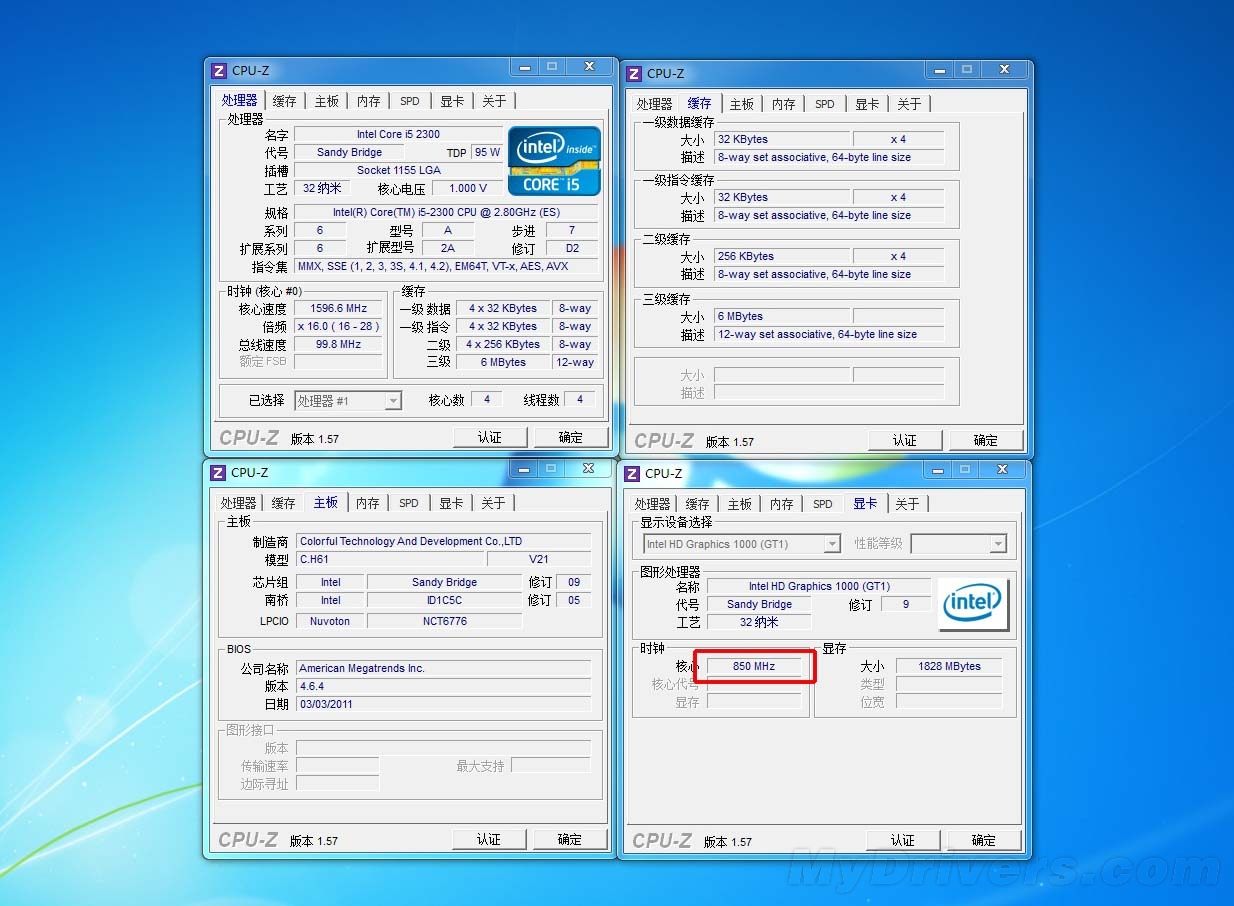
Task: Click the L3 cache size "6 MBytes" in 缓存 window
Action: (x=782, y=316)
